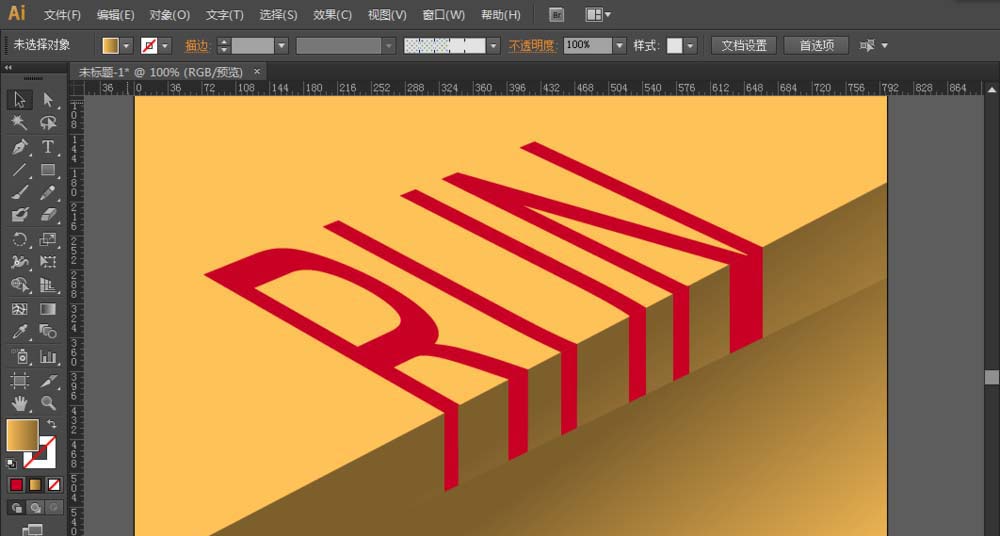The width and height of the screenshot is (1000, 536).
Task: Open the fill color dropdown arrow
Action: [x=127, y=46]
